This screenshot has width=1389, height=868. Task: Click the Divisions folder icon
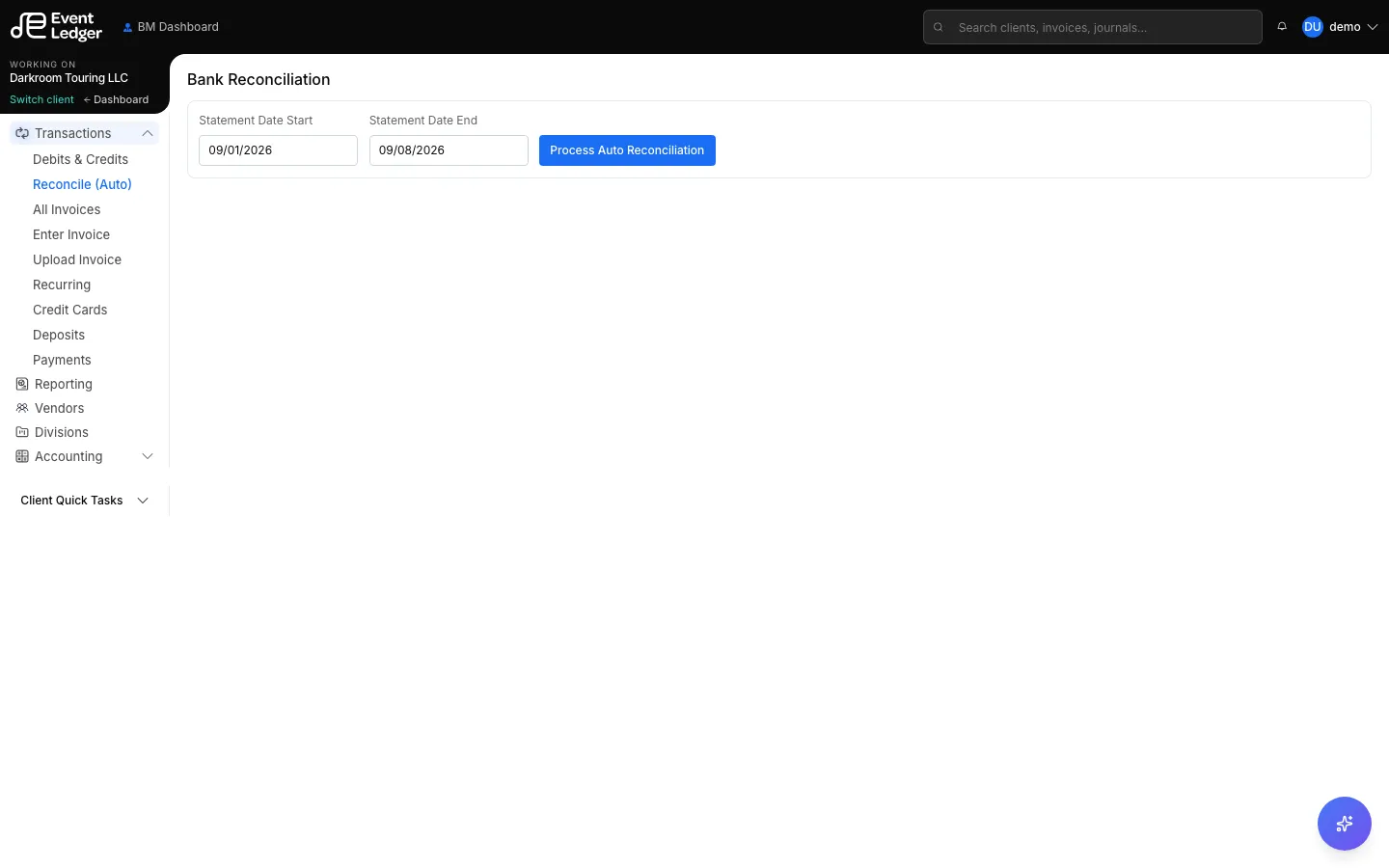pos(22,432)
